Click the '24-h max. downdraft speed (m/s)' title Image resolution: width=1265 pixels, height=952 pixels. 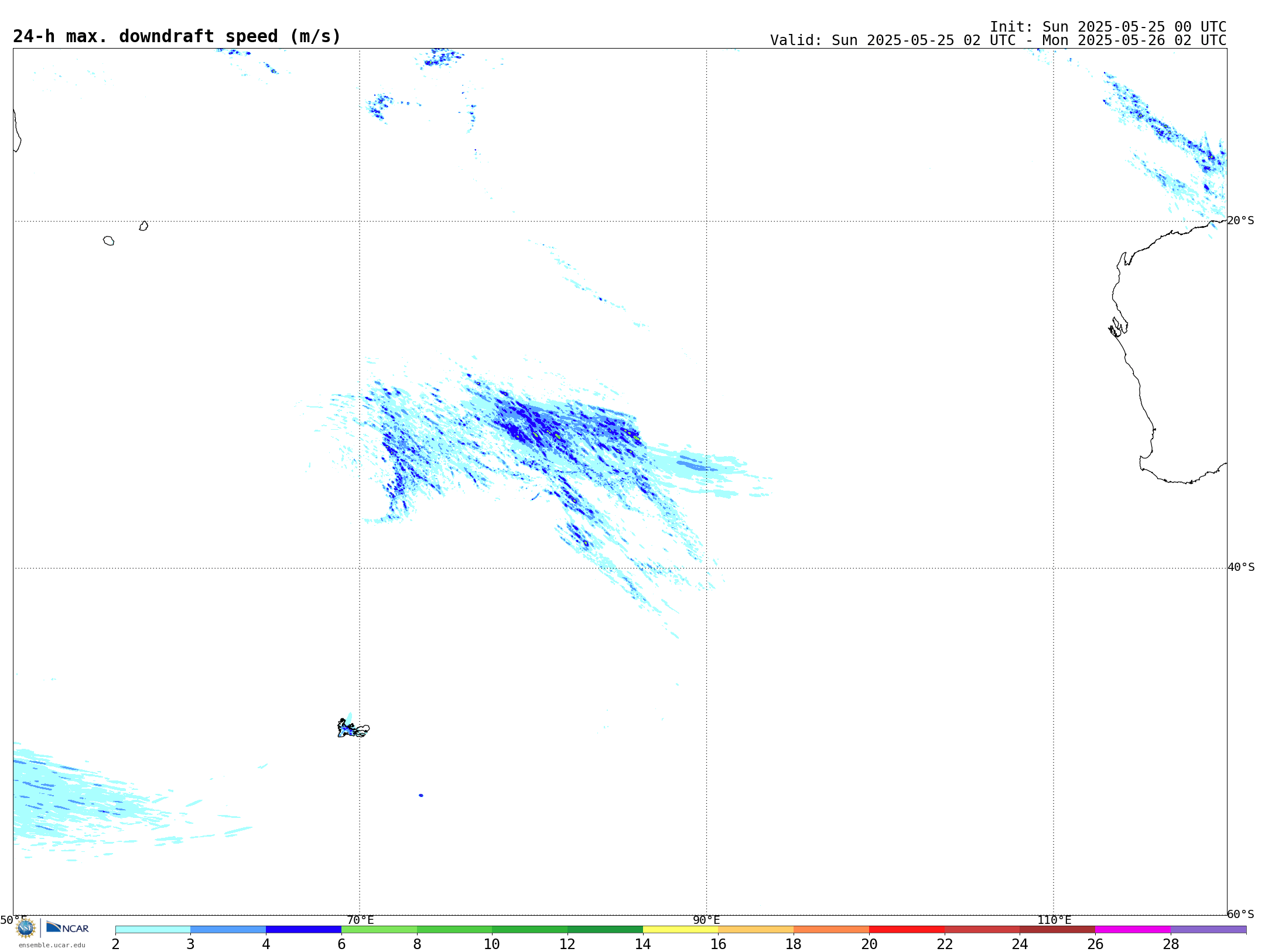[176, 36]
